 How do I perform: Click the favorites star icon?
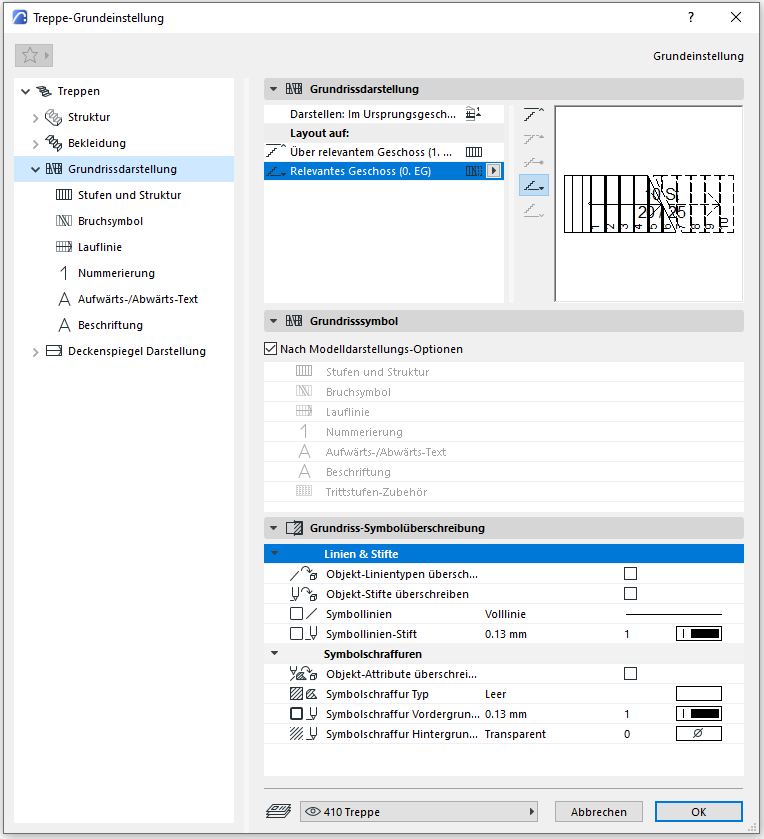(x=28, y=56)
